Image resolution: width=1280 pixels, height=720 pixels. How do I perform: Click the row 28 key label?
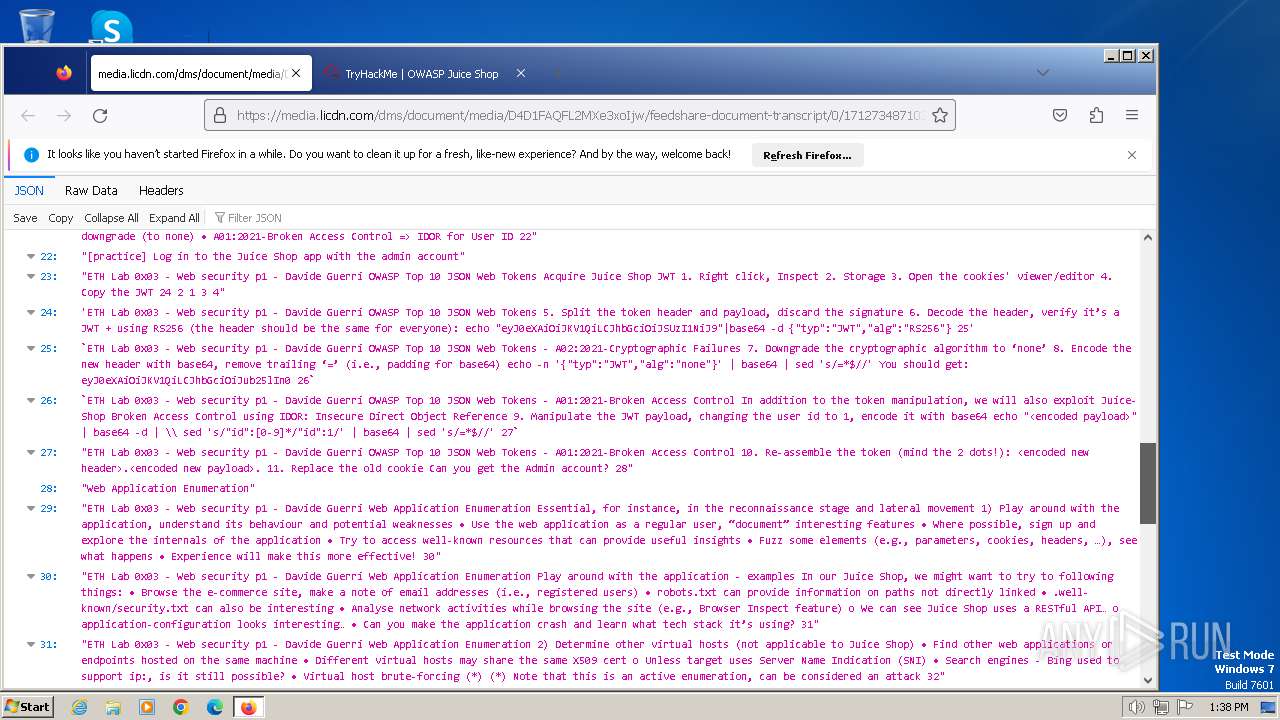tap(48, 489)
